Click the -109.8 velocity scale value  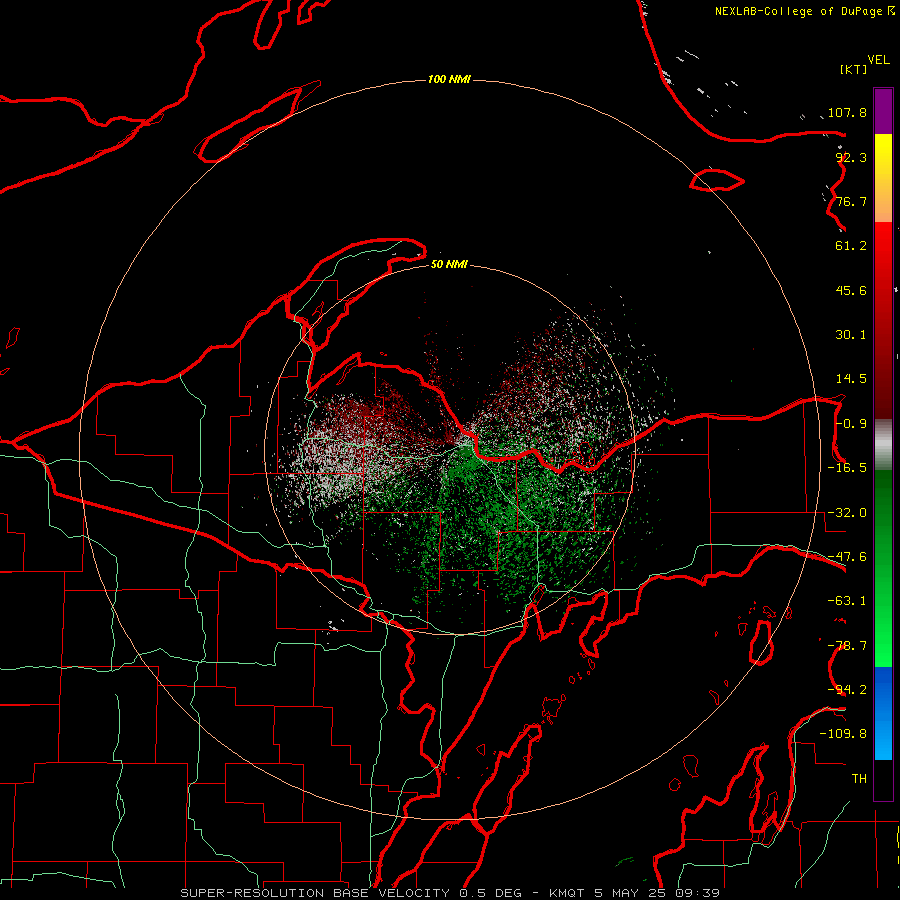843,734
